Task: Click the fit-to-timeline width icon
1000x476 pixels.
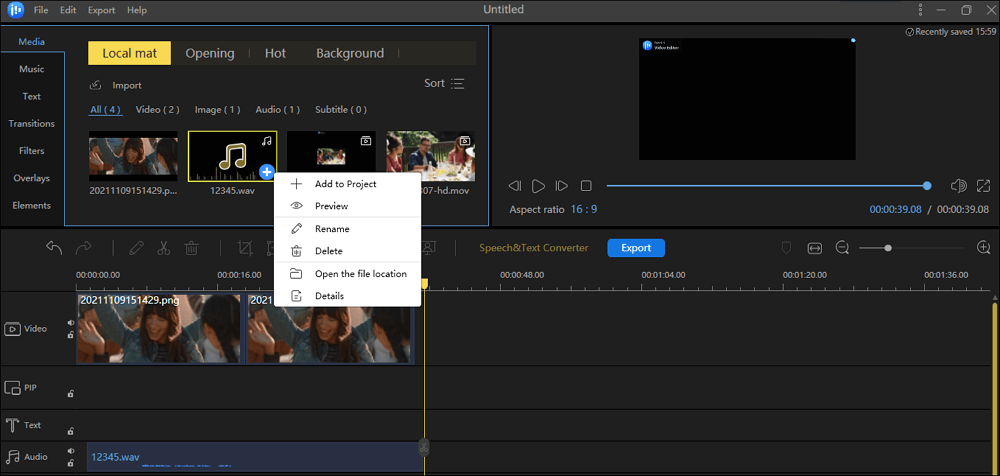Action: pyautogui.click(x=815, y=248)
